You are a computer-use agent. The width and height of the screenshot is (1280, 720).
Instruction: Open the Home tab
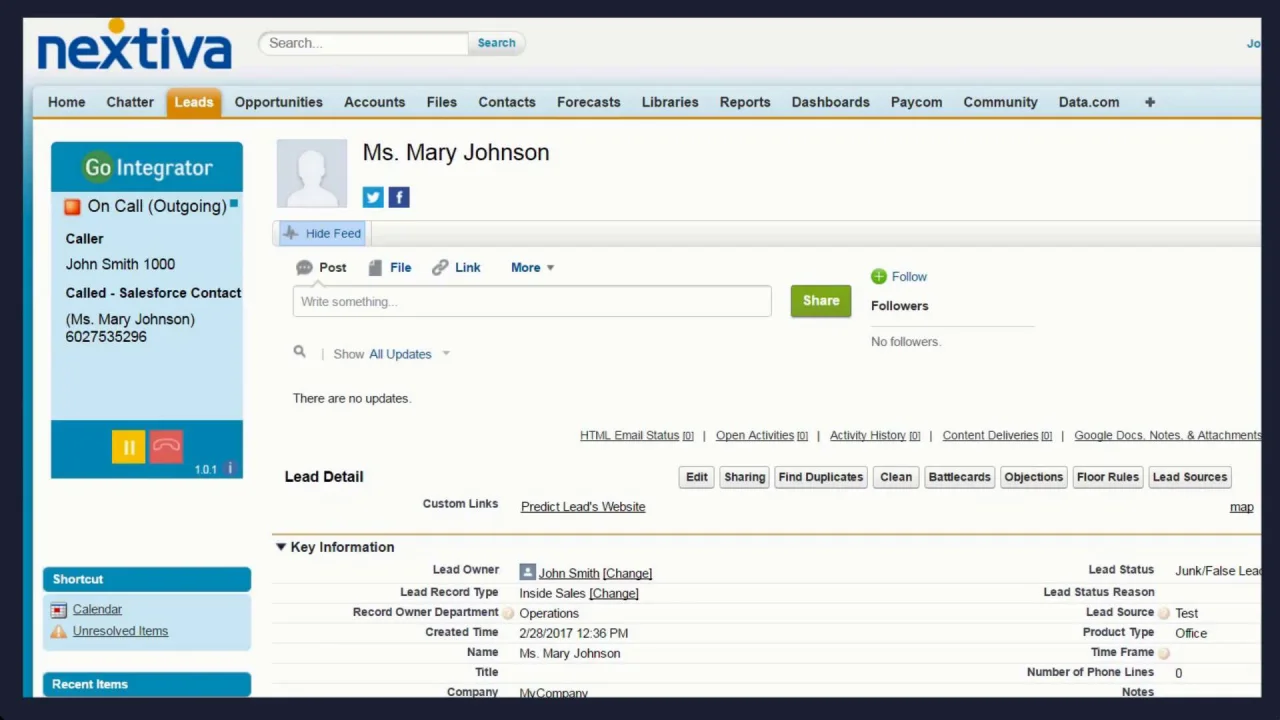click(x=67, y=102)
